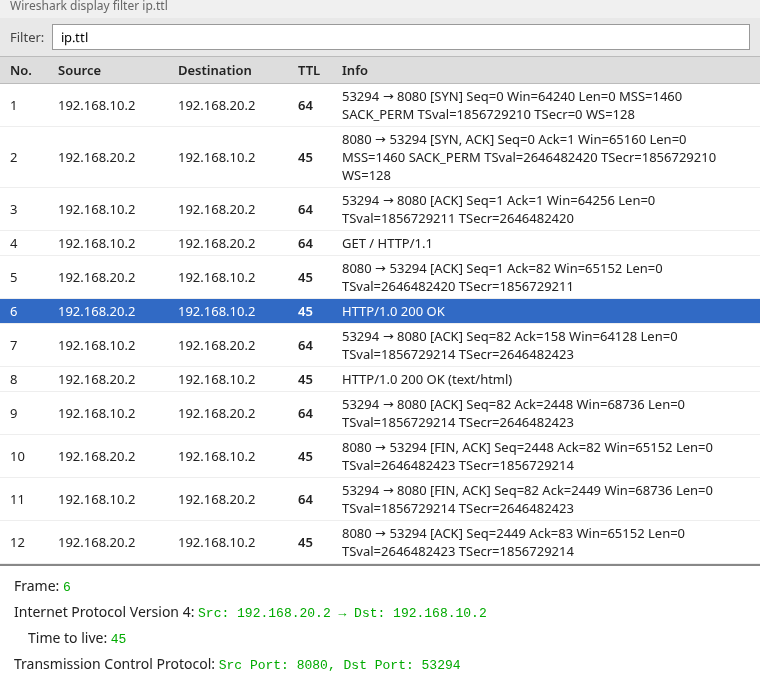Click source 192.168.20.2 in packet 10
The image size is (760, 685).
pyautogui.click(x=96, y=457)
